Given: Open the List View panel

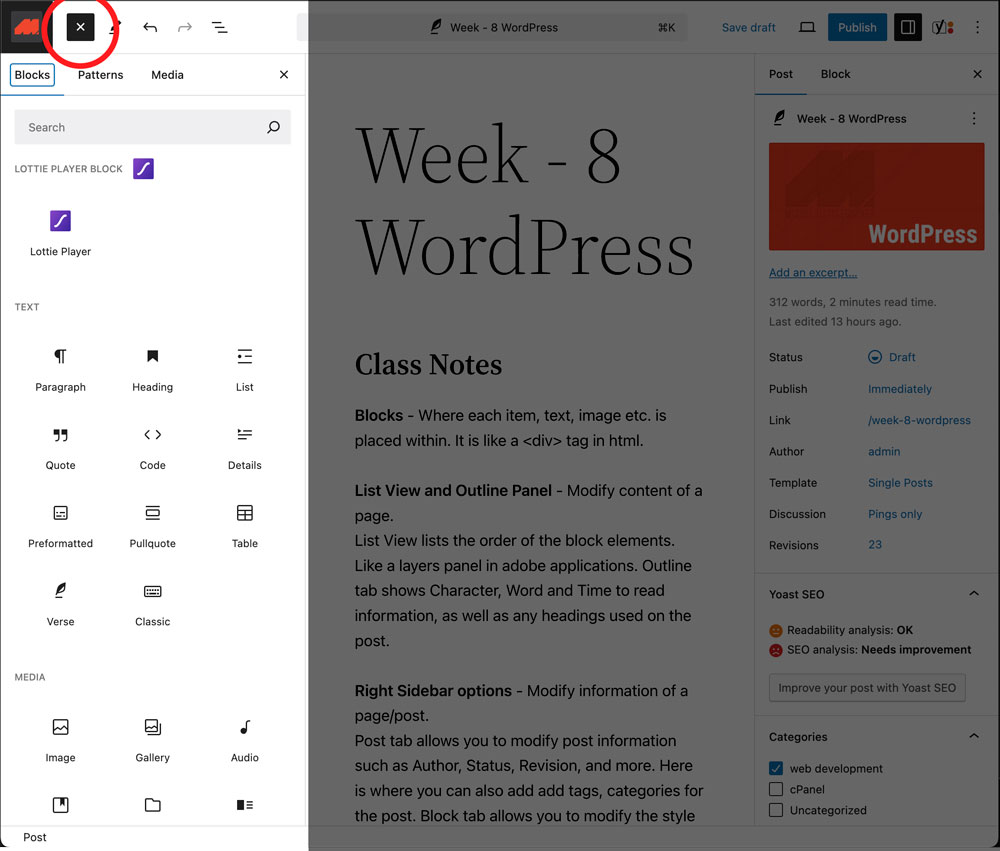Looking at the screenshot, I should pos(219,27).
